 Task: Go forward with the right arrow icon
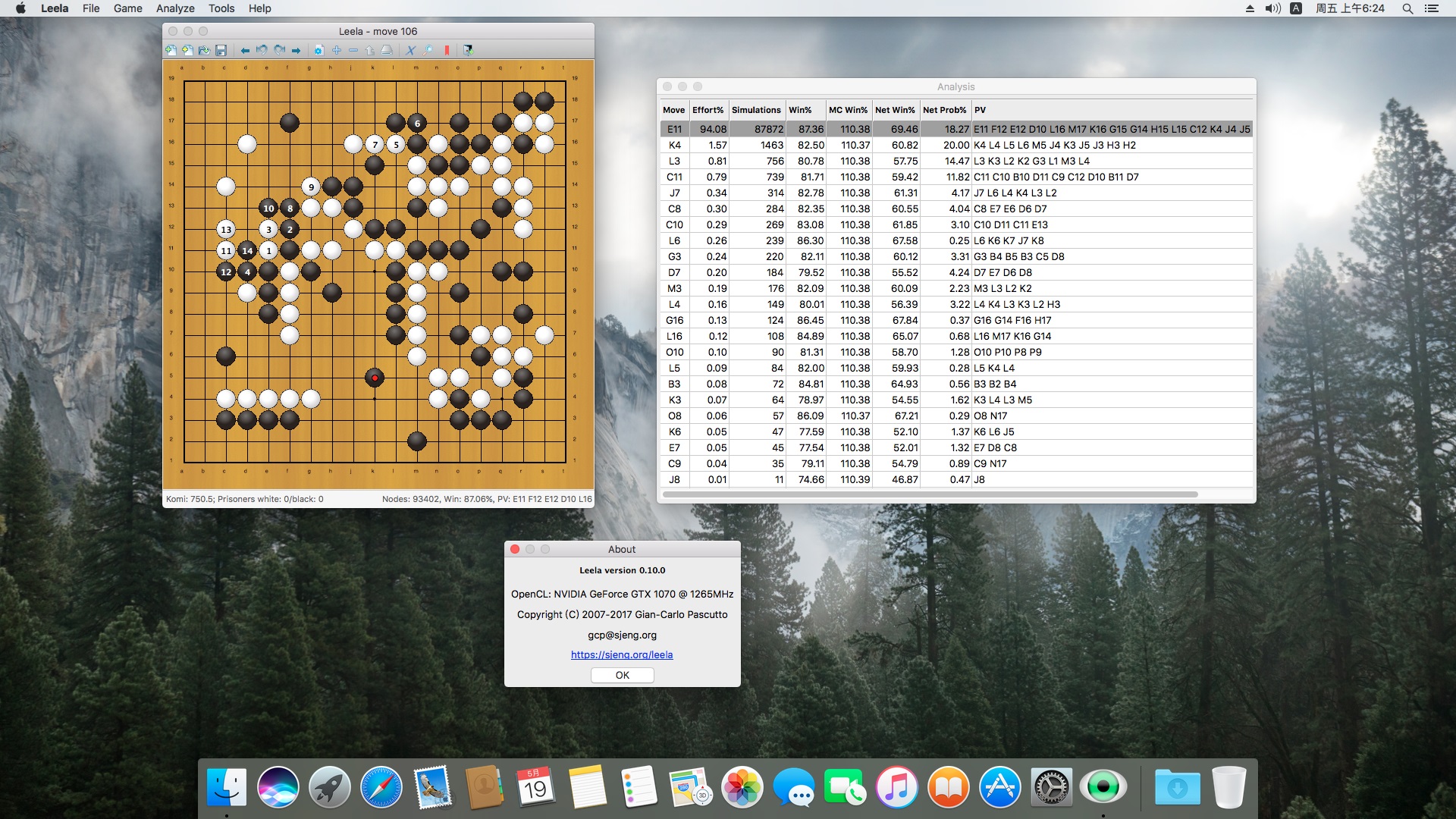(296, 50)
